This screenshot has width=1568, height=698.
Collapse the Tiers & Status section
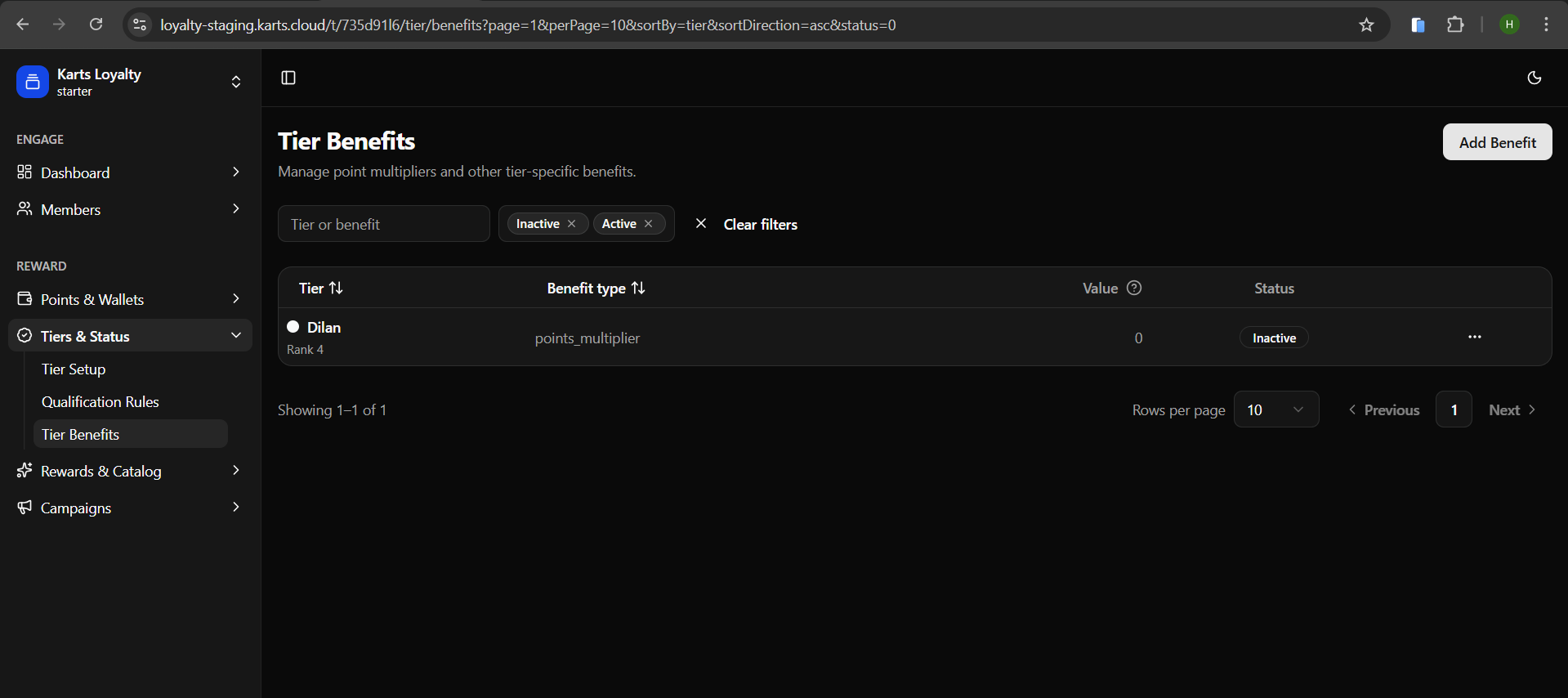[x=235, y=336]
